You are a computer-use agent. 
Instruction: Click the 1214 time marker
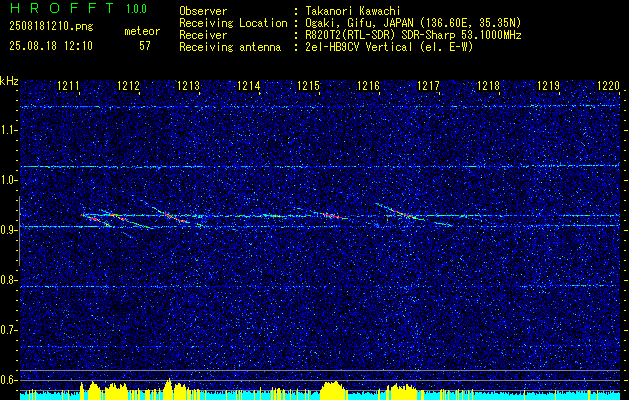pyautogui.click(x=249, y=85)
